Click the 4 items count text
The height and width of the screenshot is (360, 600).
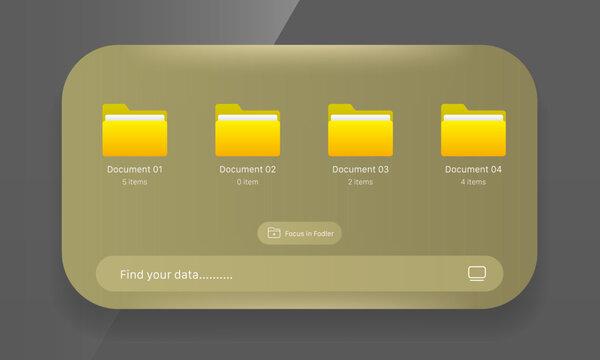(x=473, y=182)
